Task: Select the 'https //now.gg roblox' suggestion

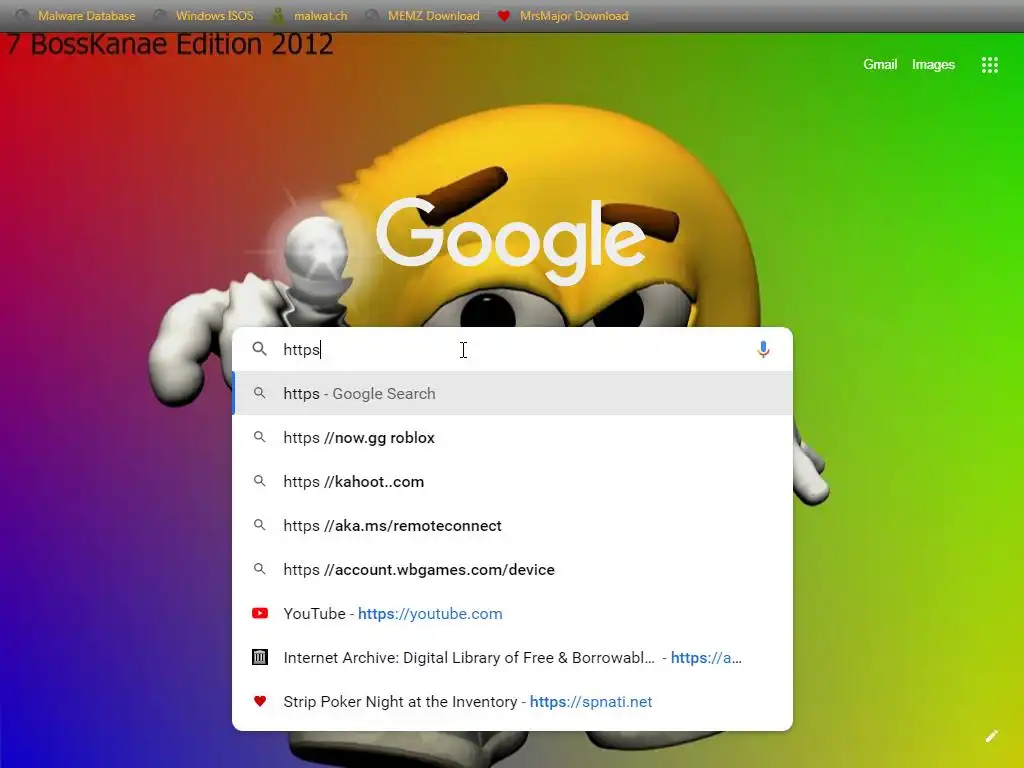Action: [512, 438]
